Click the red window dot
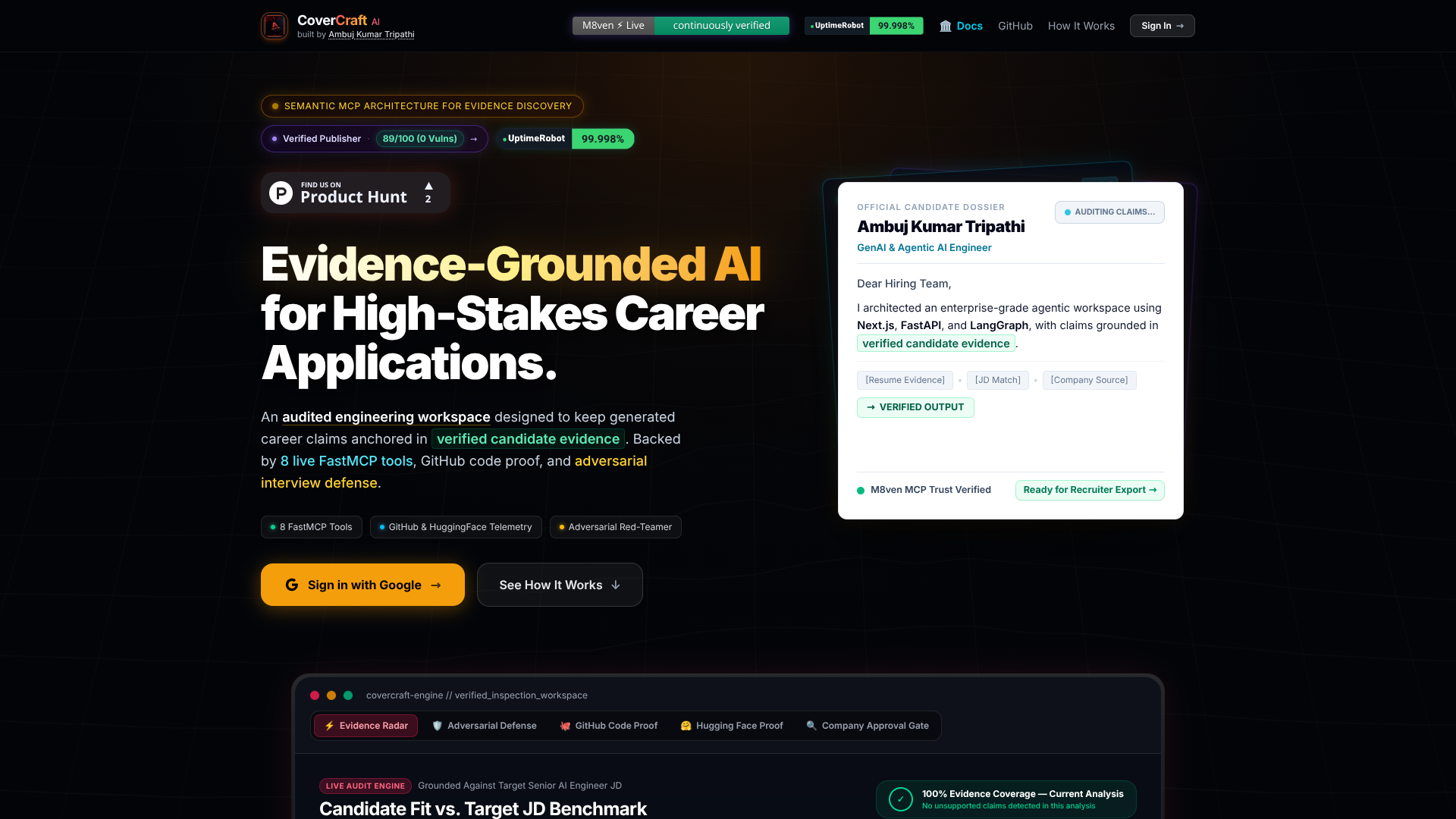The height and width of the screenshot is (819, 1456). click(315, 695)
